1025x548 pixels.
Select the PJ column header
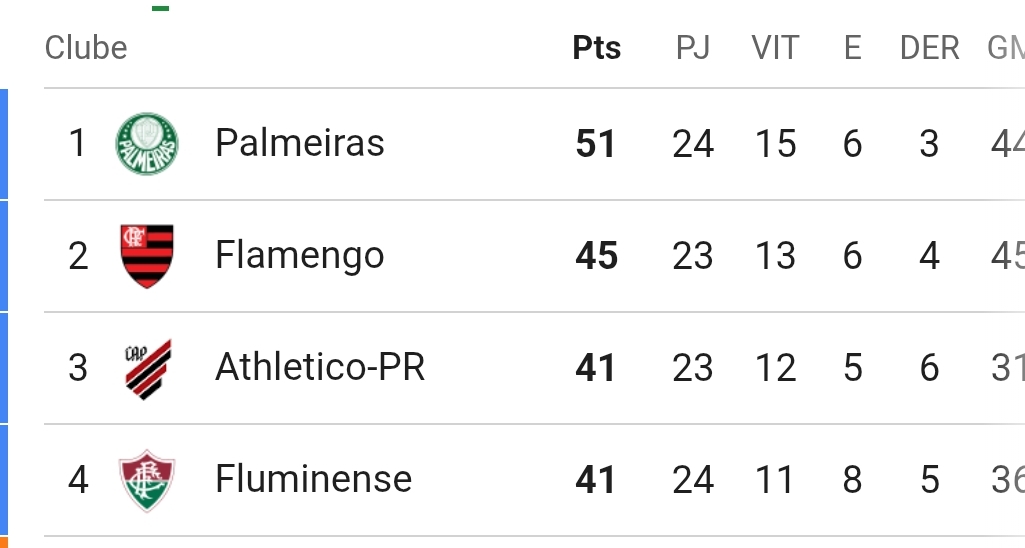(693, 48)
